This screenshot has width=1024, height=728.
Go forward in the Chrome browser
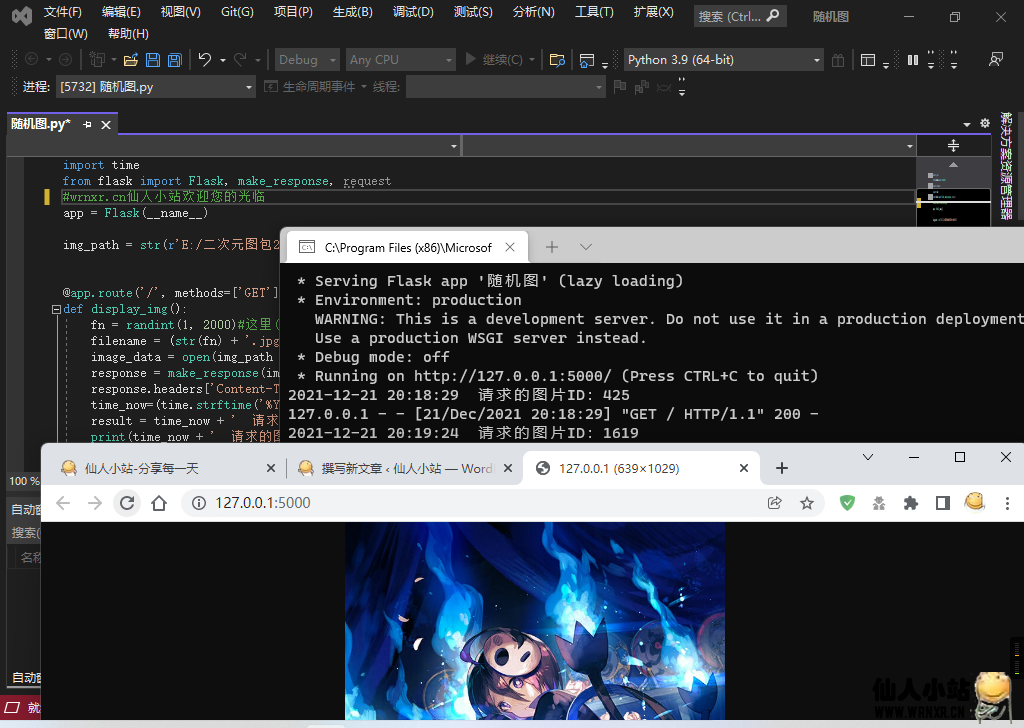(x=95, y=503)
